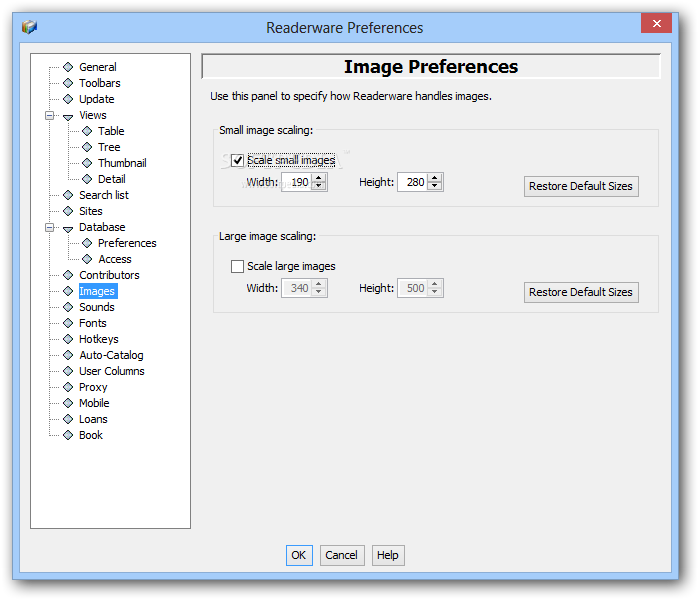This screenshot has height=600, width=699.
Task: Click the Views tree label
Action: (93, 115)
